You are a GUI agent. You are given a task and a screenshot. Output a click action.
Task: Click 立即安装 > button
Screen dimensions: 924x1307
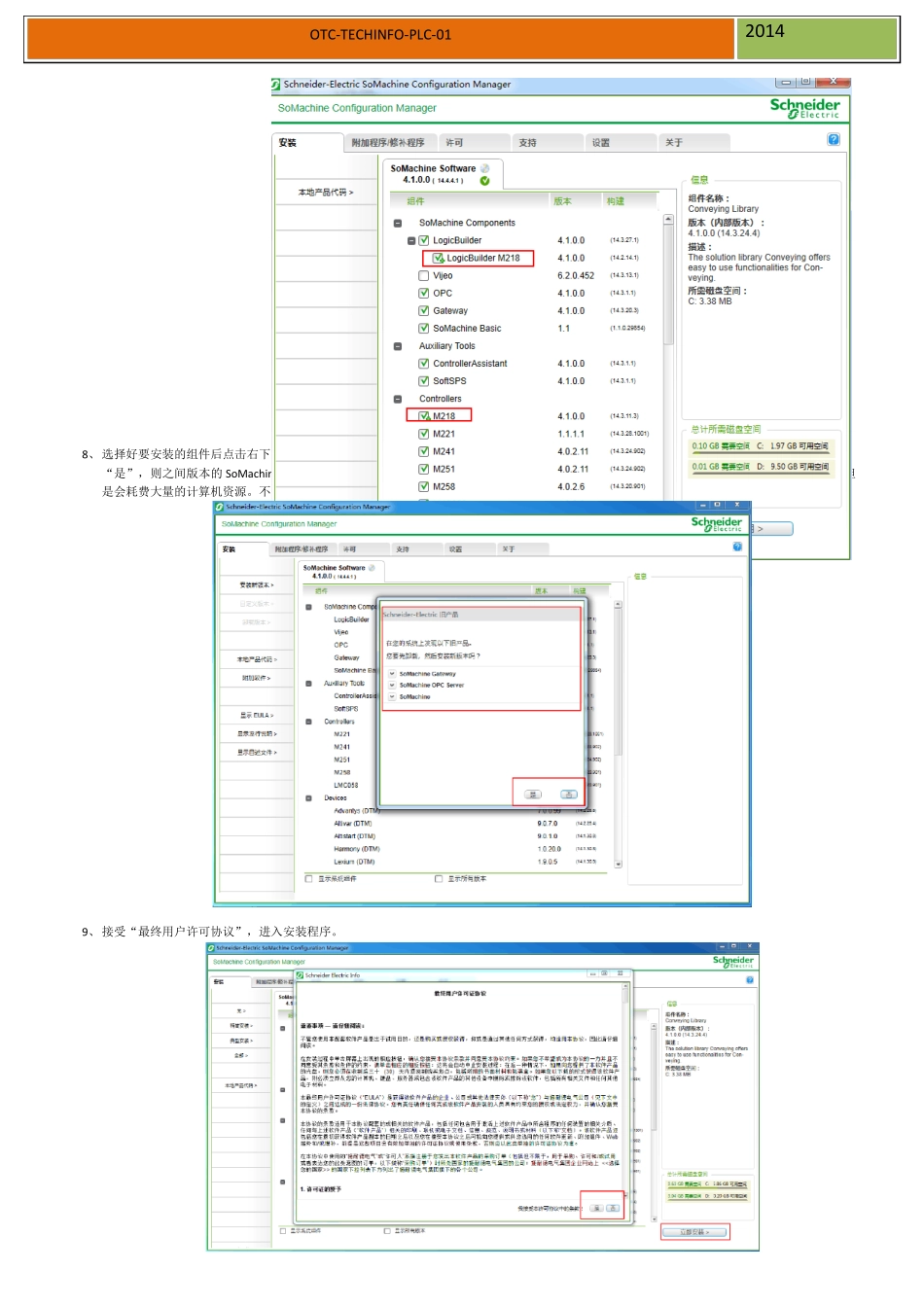694,1232
